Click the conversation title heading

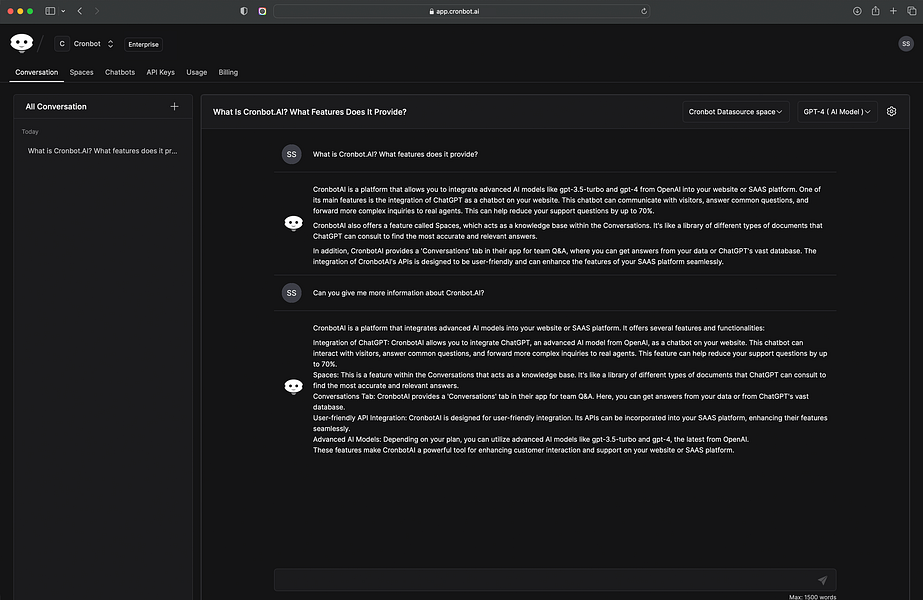(x=310, y=112)
